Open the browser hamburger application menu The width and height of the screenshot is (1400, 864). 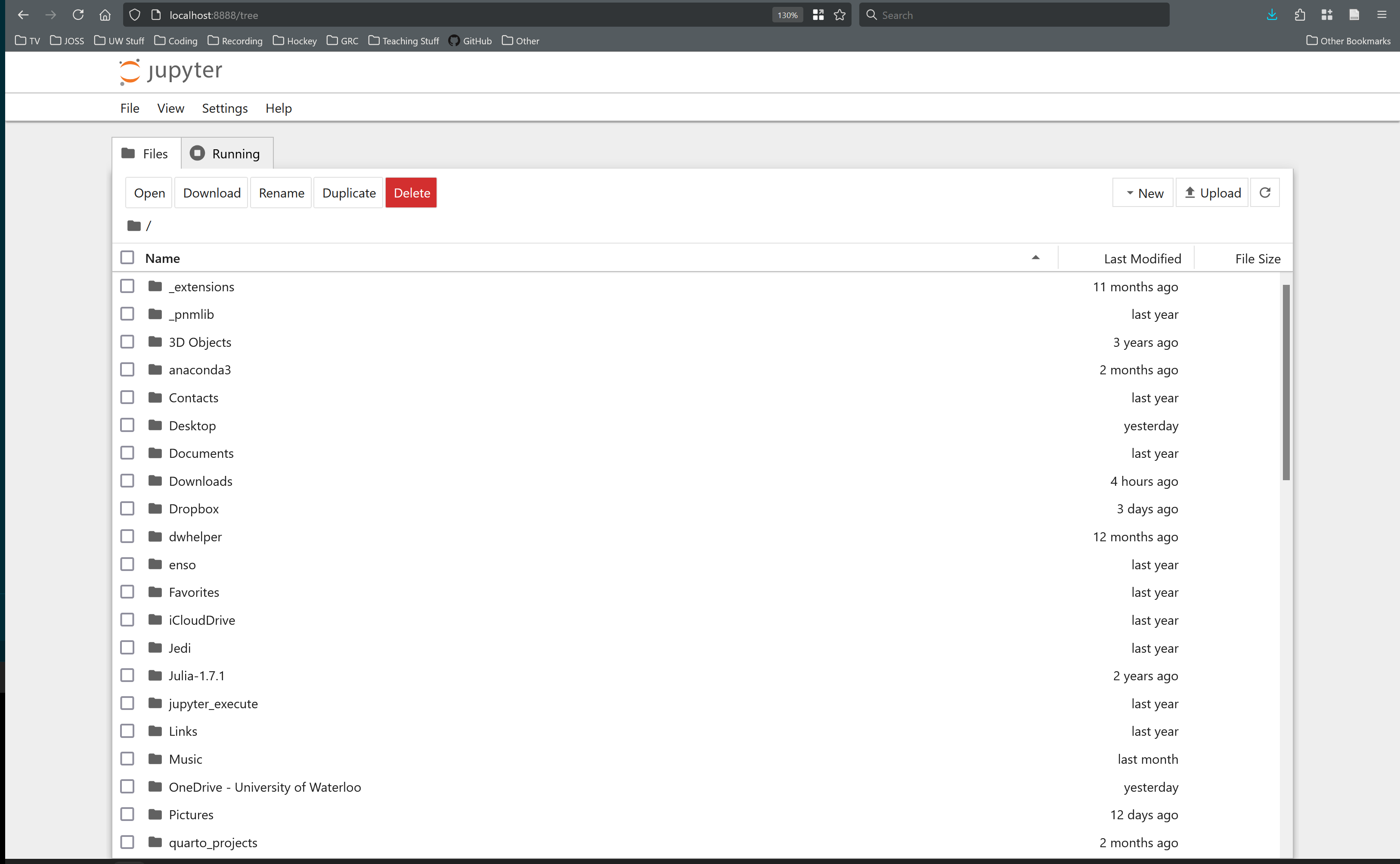(1381, 15)
